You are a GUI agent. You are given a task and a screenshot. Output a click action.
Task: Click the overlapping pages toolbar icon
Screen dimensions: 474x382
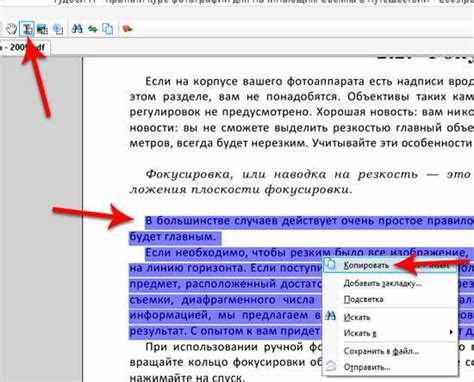coord(108,29)
